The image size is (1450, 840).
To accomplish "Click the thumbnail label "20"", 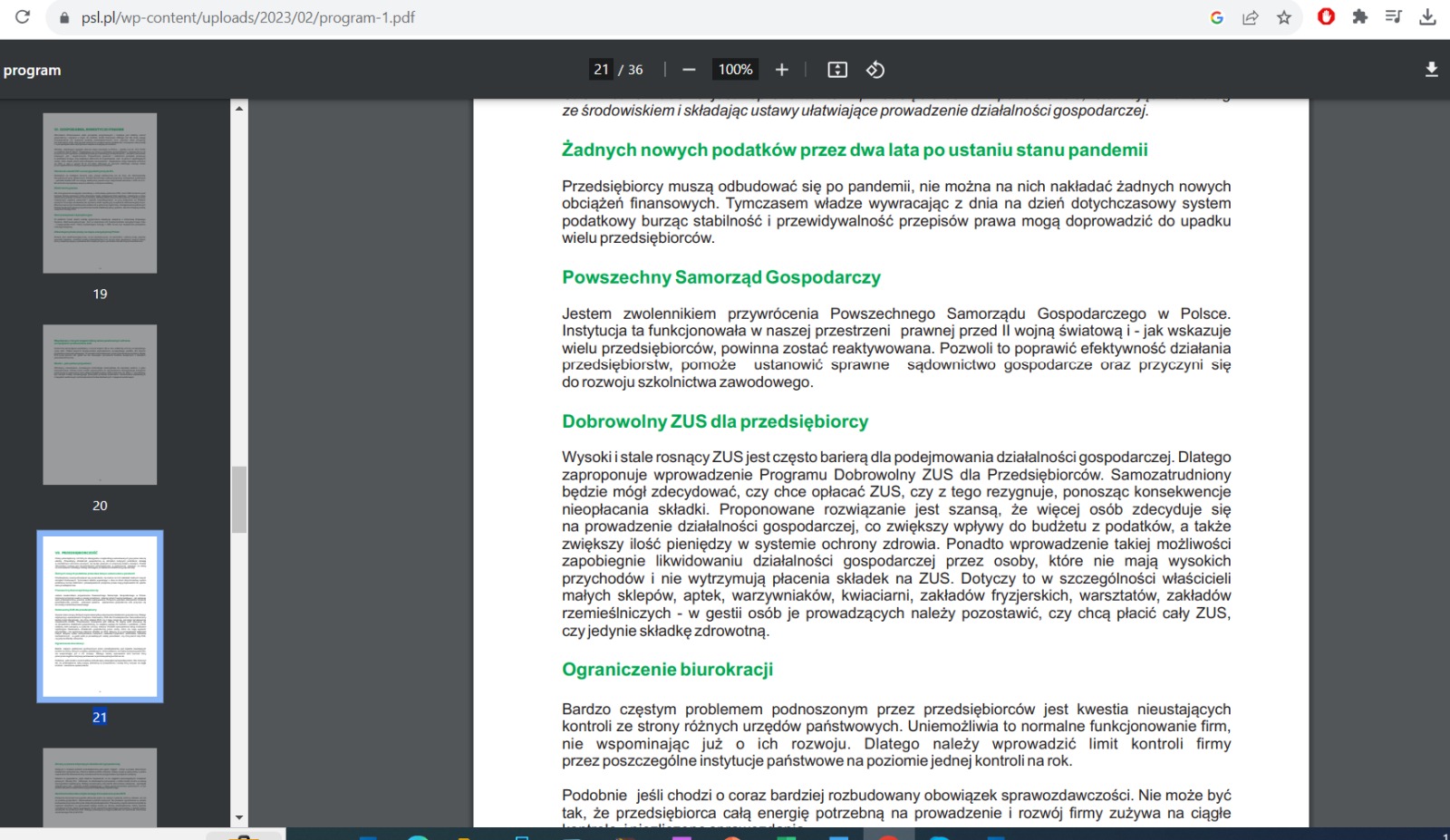I will 100,506.
